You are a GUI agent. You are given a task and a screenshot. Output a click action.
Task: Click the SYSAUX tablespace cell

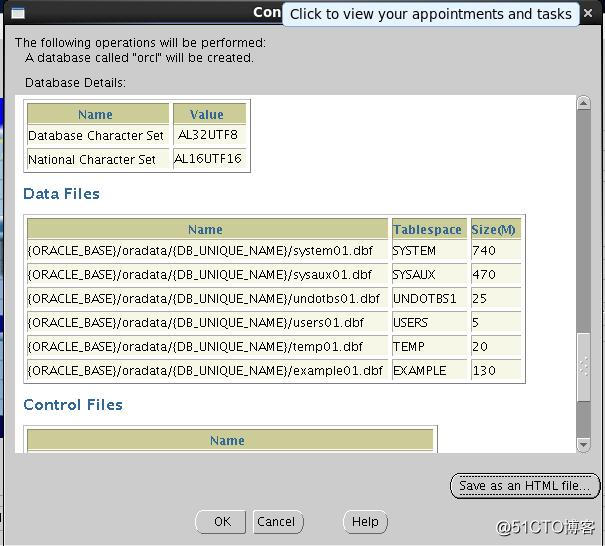[429, 274]
